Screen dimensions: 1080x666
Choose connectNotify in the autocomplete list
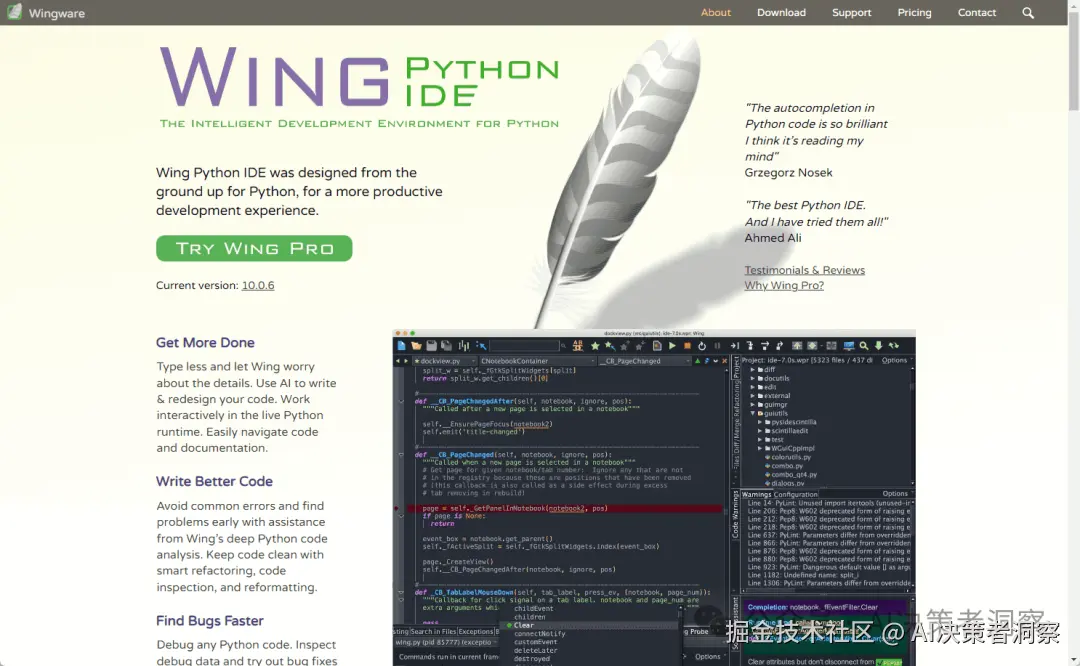click(x=539, y=634)
